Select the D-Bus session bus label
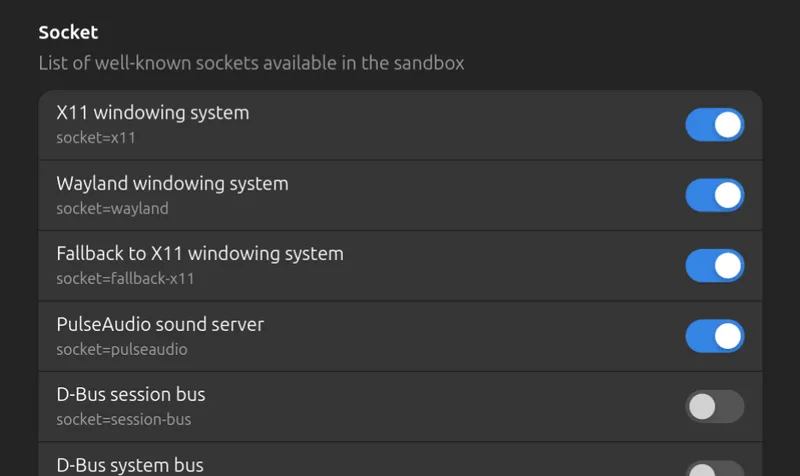This screenshot has width=800, height=476. pyautogui.click(x=131, y=394)
